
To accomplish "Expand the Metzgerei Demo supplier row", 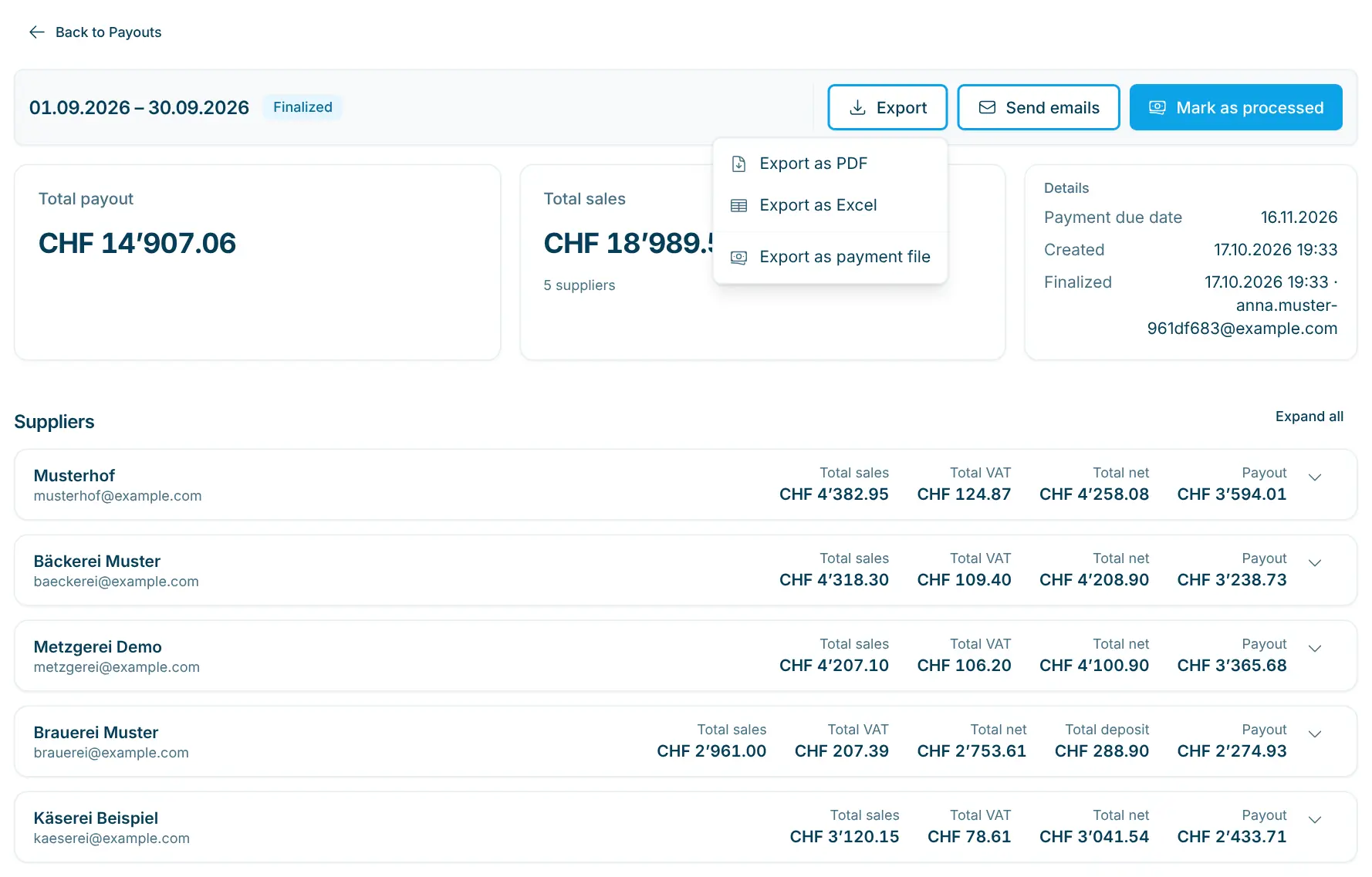I will [x=1315, y=649].
